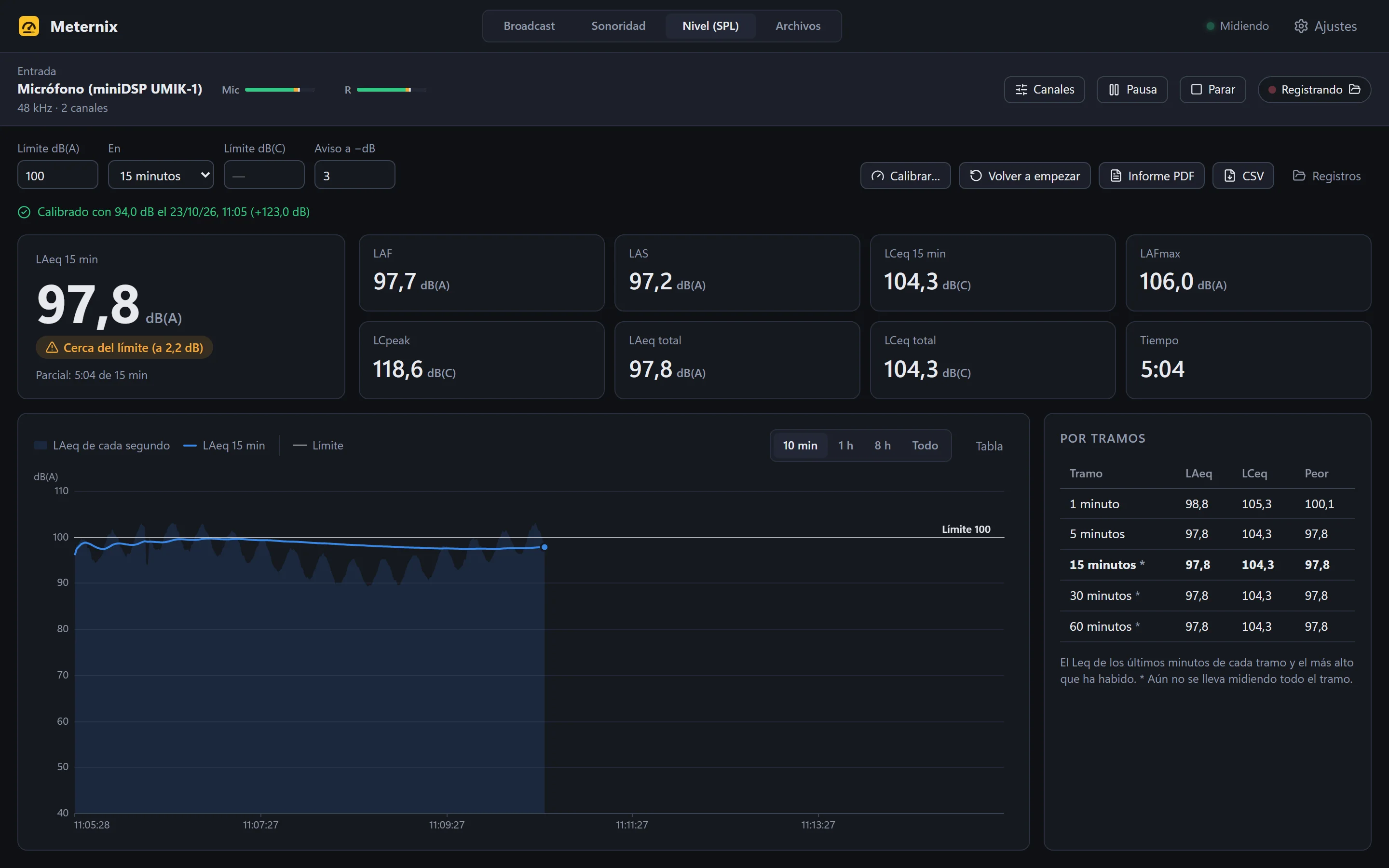The height and width of the screenshot is (868, 1389).
Task: Restart measurement with Volver a empezar icon
Action: [976, 176]
